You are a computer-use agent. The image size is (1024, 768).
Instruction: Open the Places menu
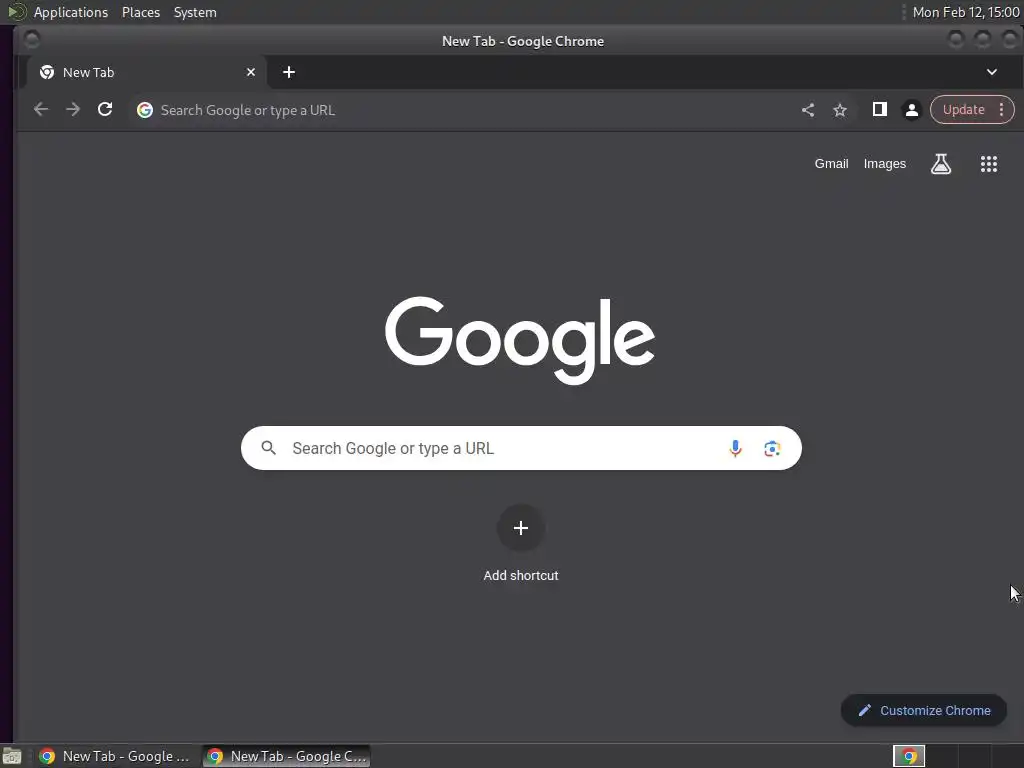click(x=140, y=12)
